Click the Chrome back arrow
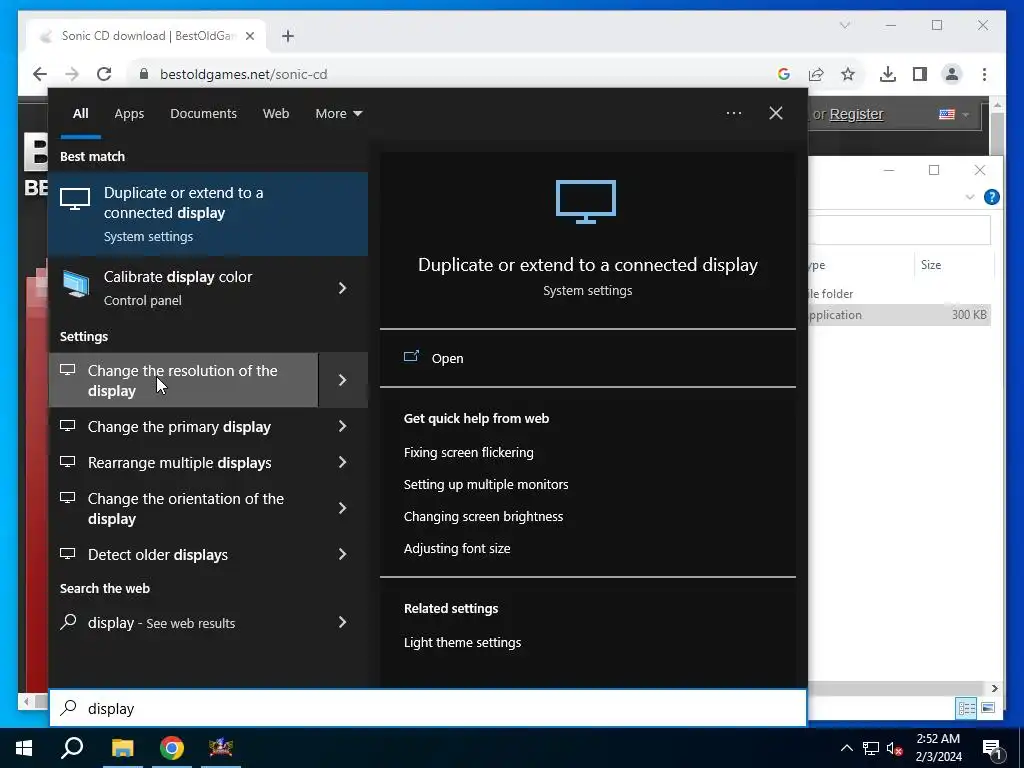The image size is (1024, 768). coord(40,74)
